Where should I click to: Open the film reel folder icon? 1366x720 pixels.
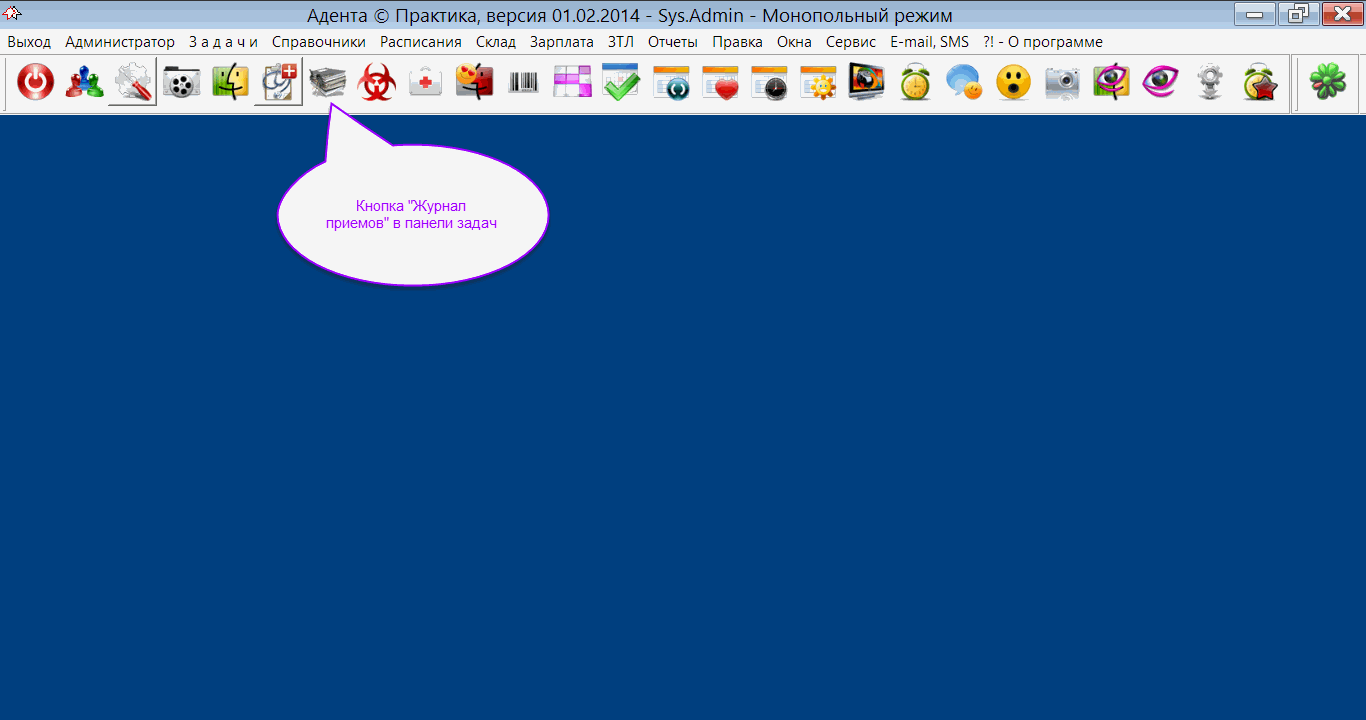[181, 82]
